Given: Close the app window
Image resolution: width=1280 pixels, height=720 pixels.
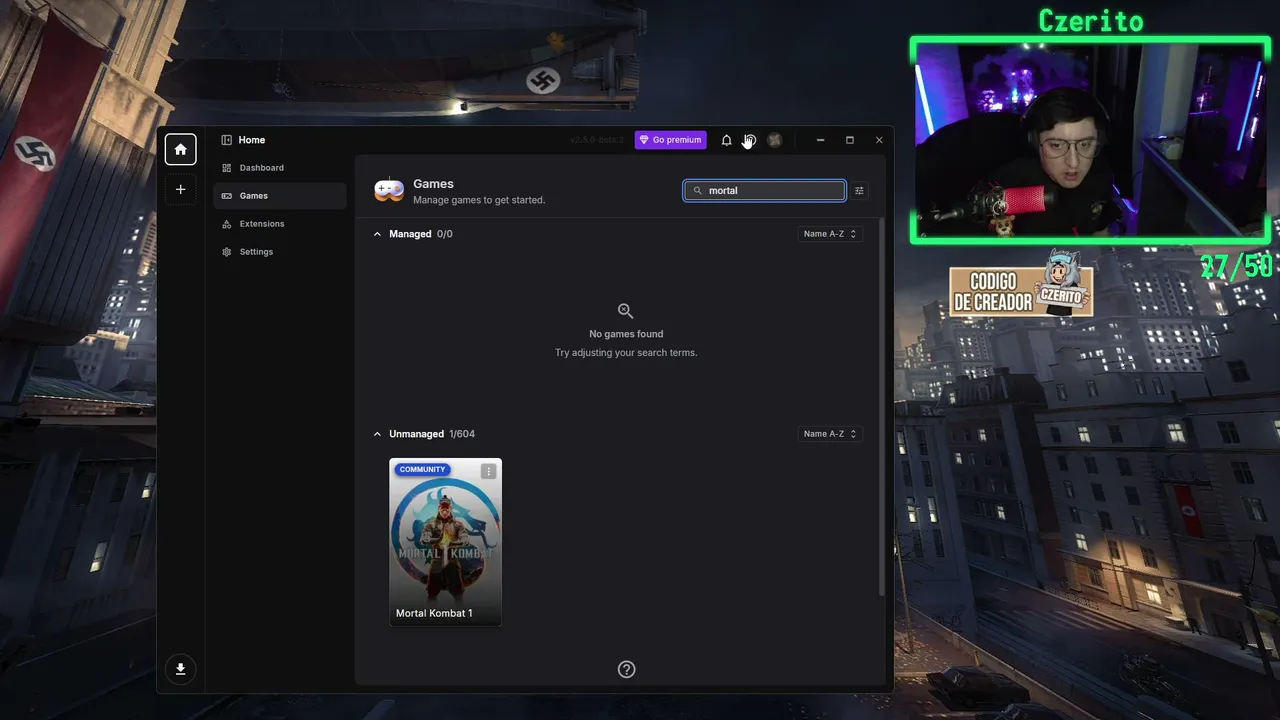Looking at the screenshot, I should coord(879,140).
